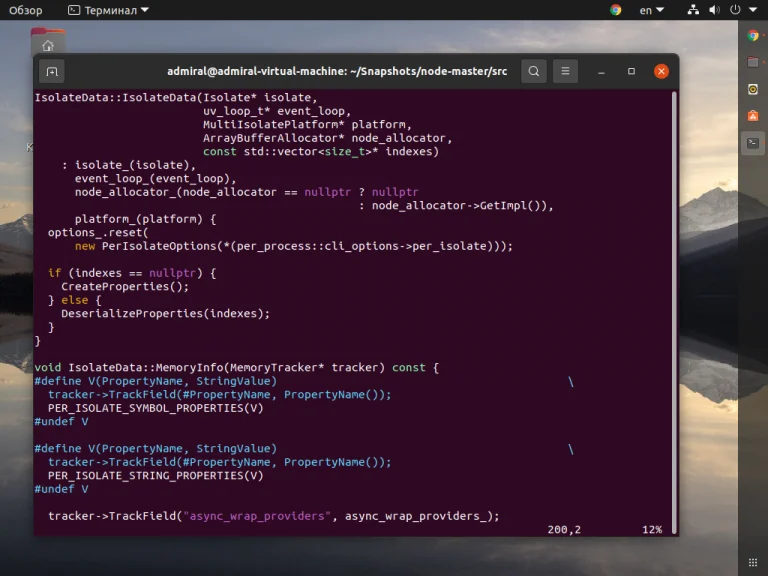The image size is (768, 576).
Task: Click the volume speaker icon
Action: pyautogui.click(x=714, y=10)
